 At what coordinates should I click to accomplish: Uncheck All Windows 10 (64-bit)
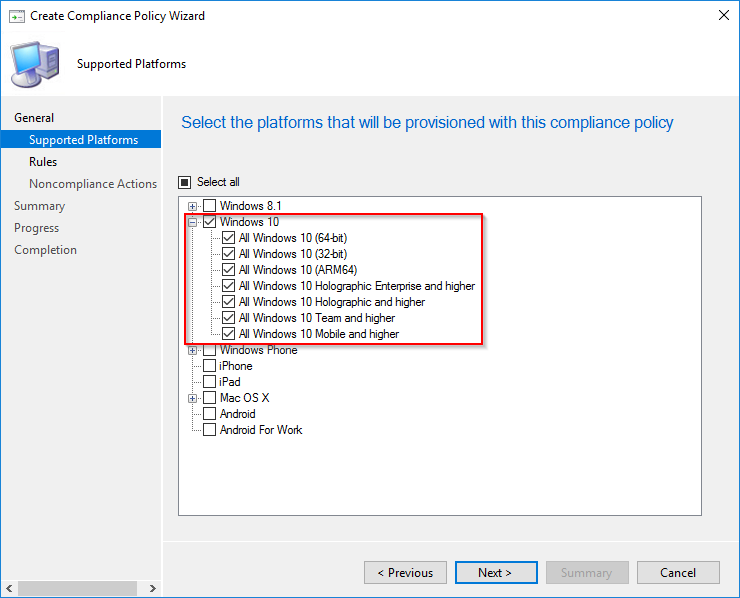click(229, 238)
